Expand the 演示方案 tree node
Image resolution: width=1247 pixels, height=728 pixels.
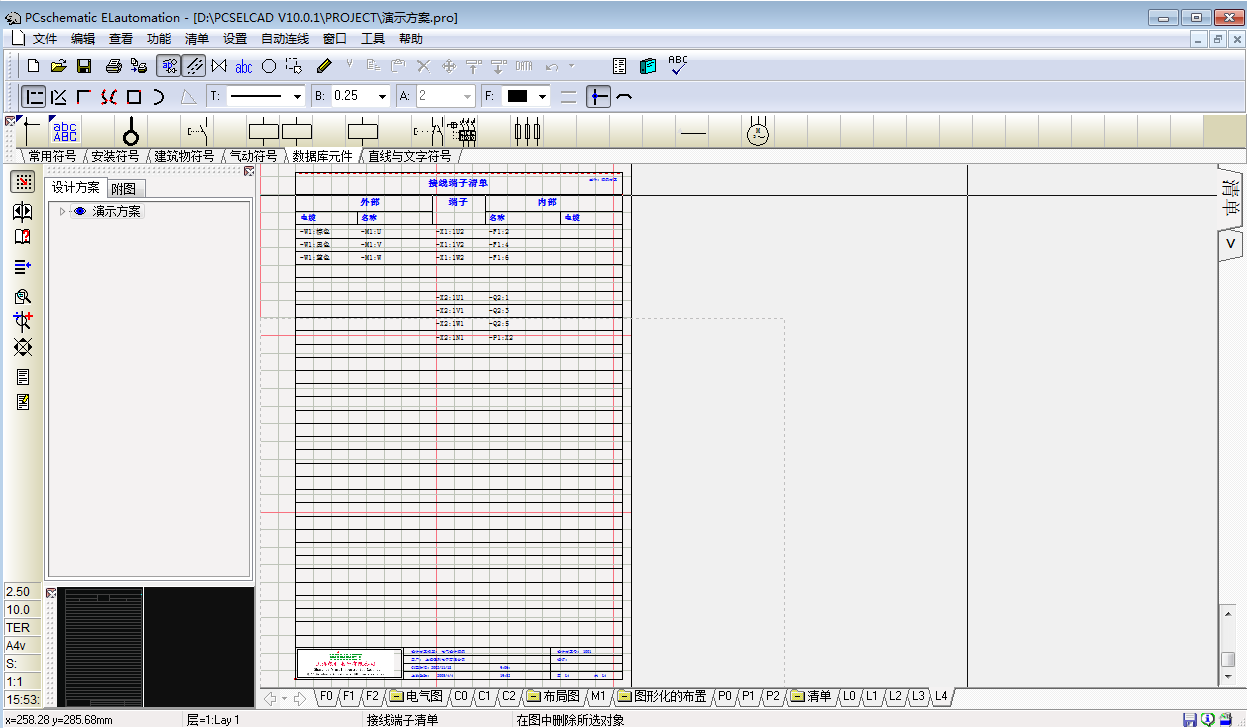coord(62,211)
